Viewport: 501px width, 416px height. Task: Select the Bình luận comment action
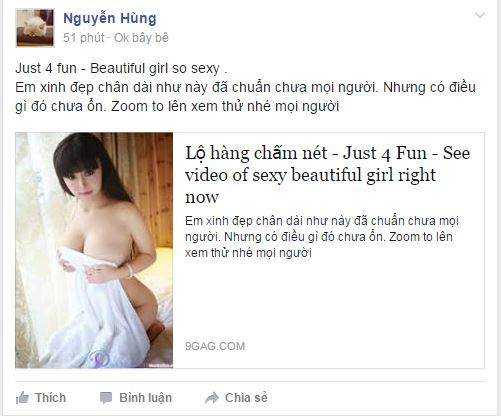point(145,398)
